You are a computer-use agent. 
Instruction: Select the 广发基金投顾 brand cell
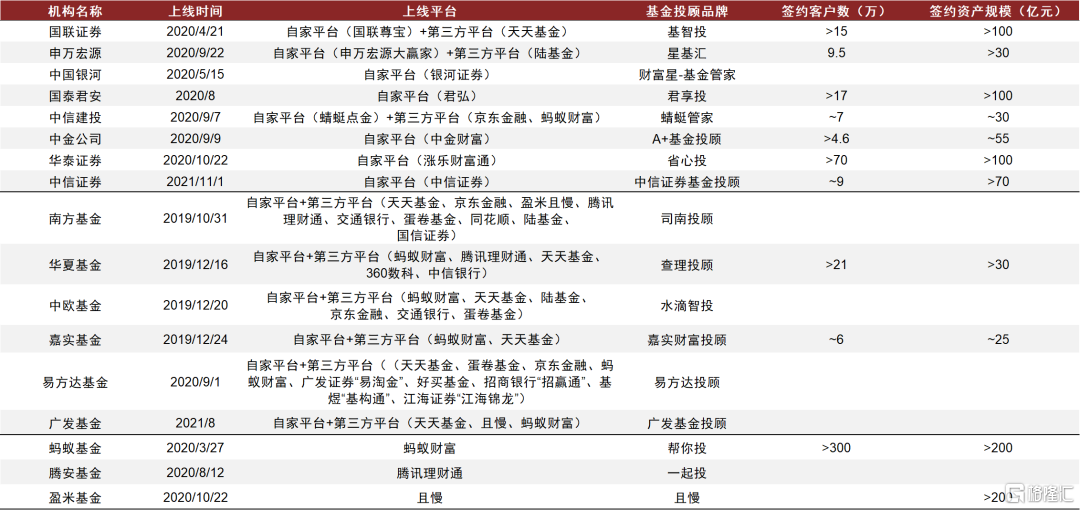[x=687, y=423]
